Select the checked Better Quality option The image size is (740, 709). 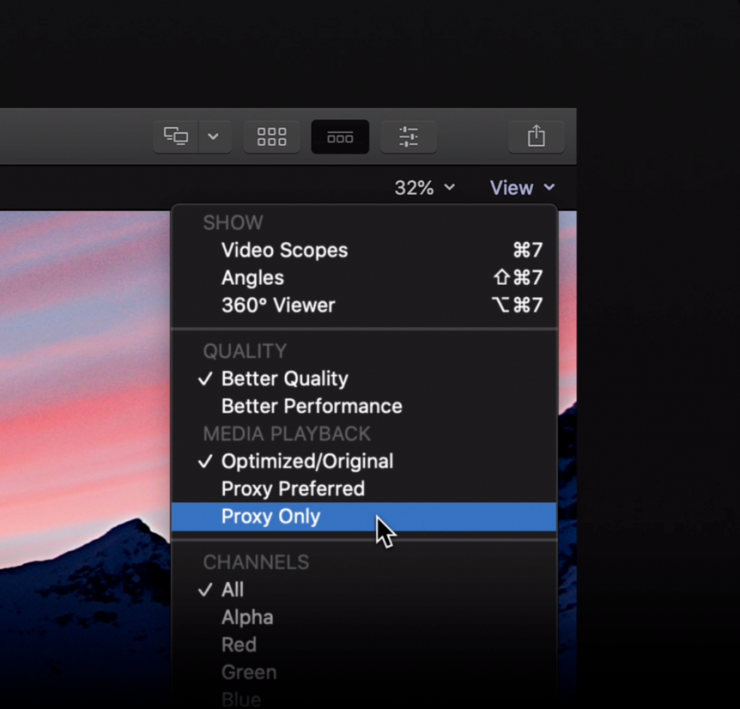click(x=284, y=379)
